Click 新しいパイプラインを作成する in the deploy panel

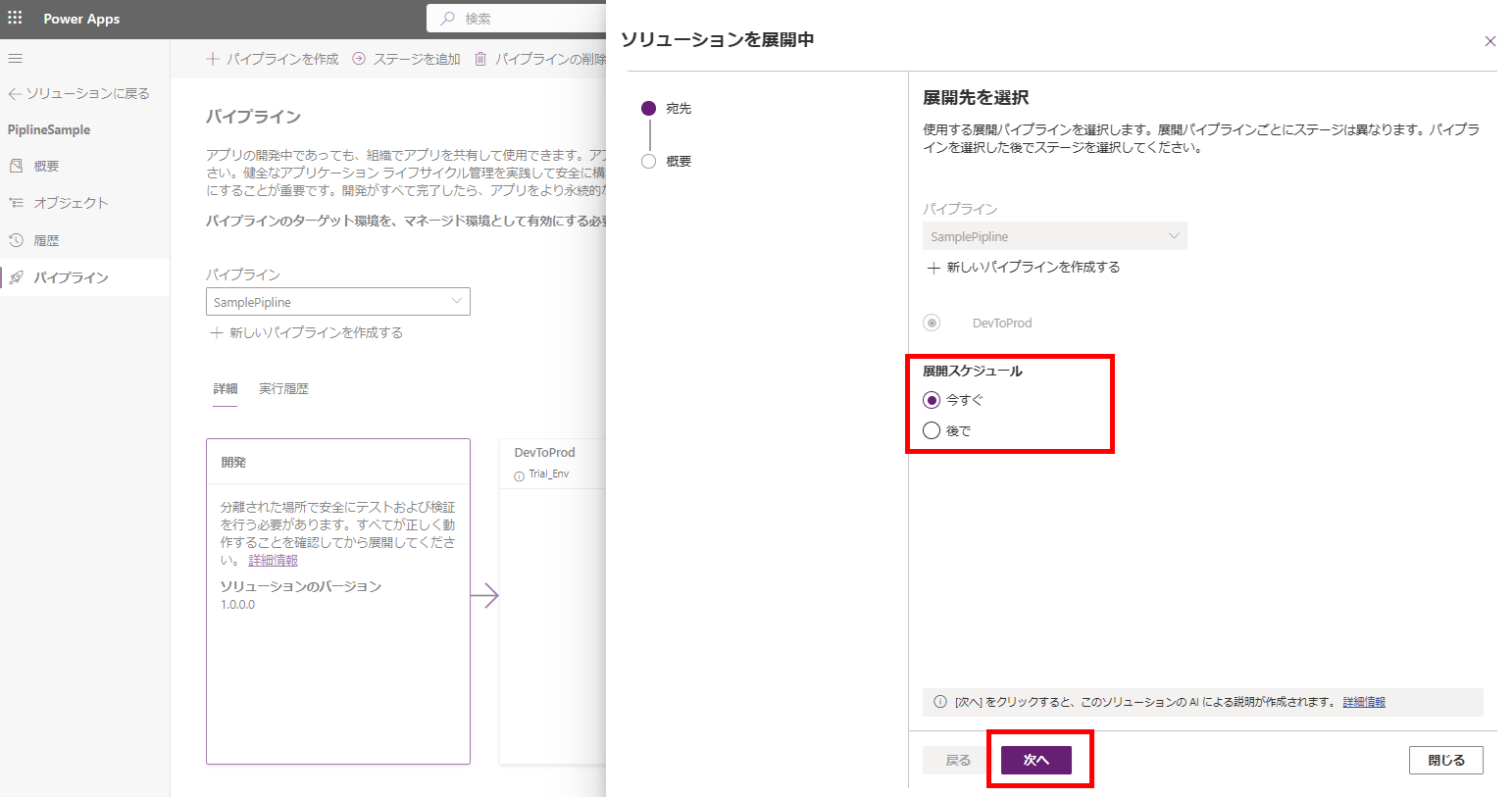tap(1024, 268)
